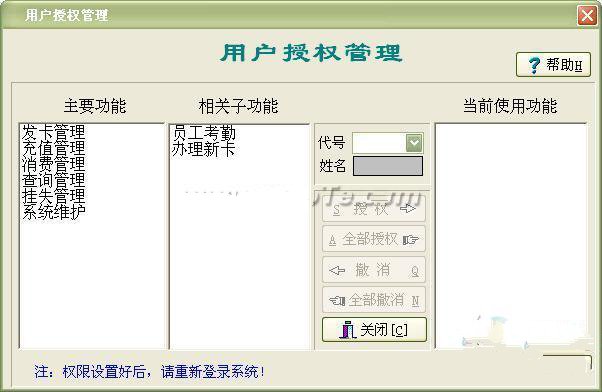Choose 消费管理 from main functions
This screenshot has width=602, height=392.
(53, 164)
